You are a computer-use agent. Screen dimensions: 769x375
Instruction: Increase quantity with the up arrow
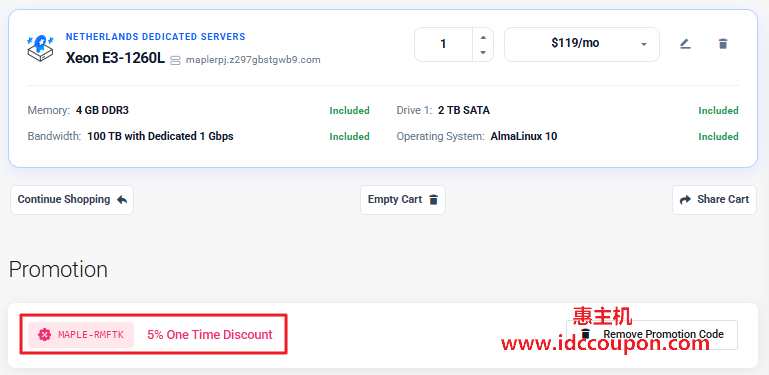tap(483, 37)
